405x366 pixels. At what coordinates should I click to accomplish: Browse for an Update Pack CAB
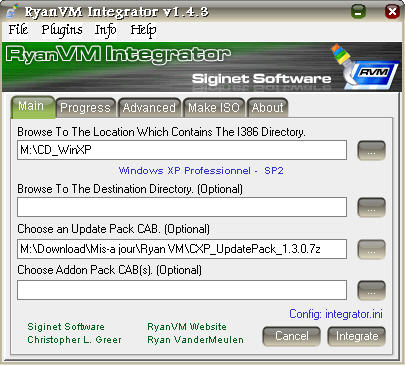tap(371, 249)
